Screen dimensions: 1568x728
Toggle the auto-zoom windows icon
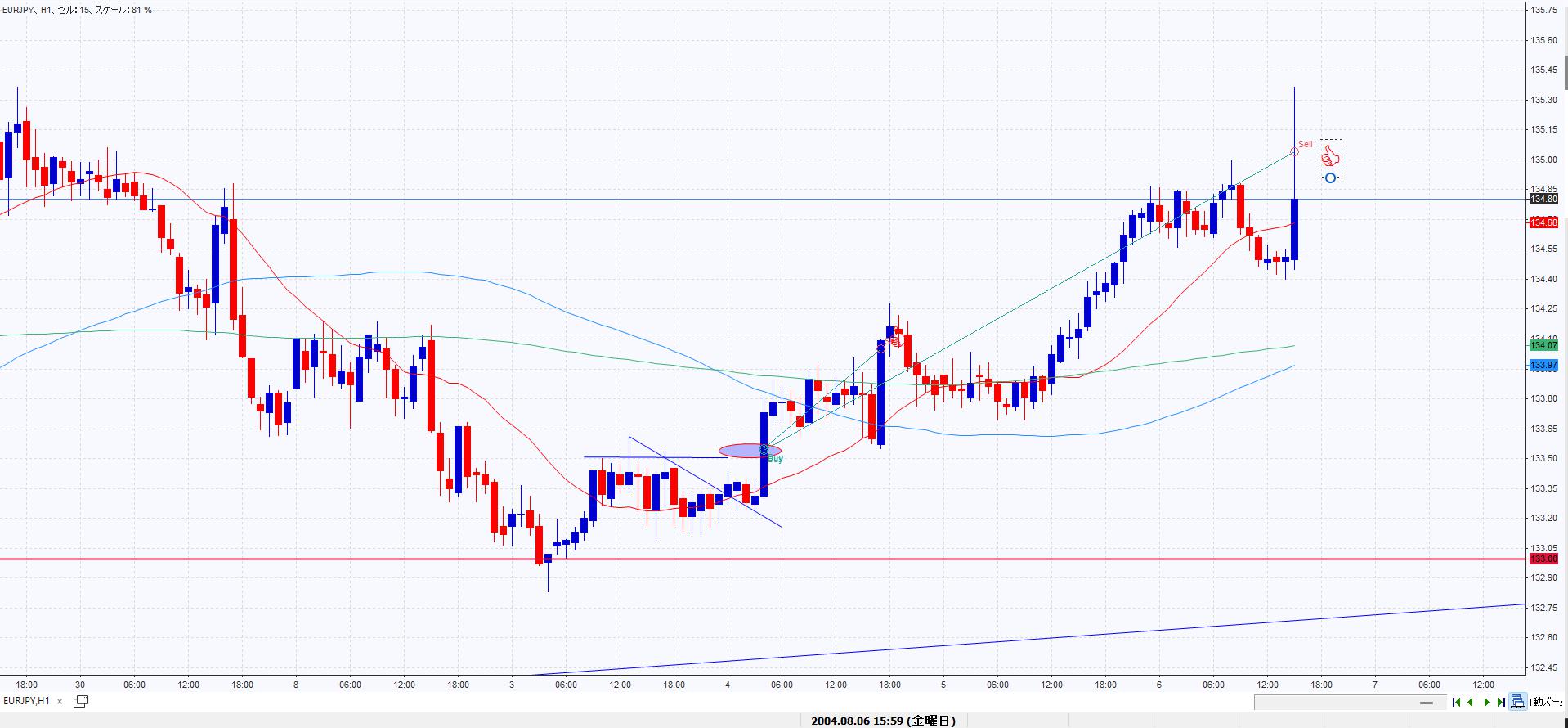pos(1518,701)
